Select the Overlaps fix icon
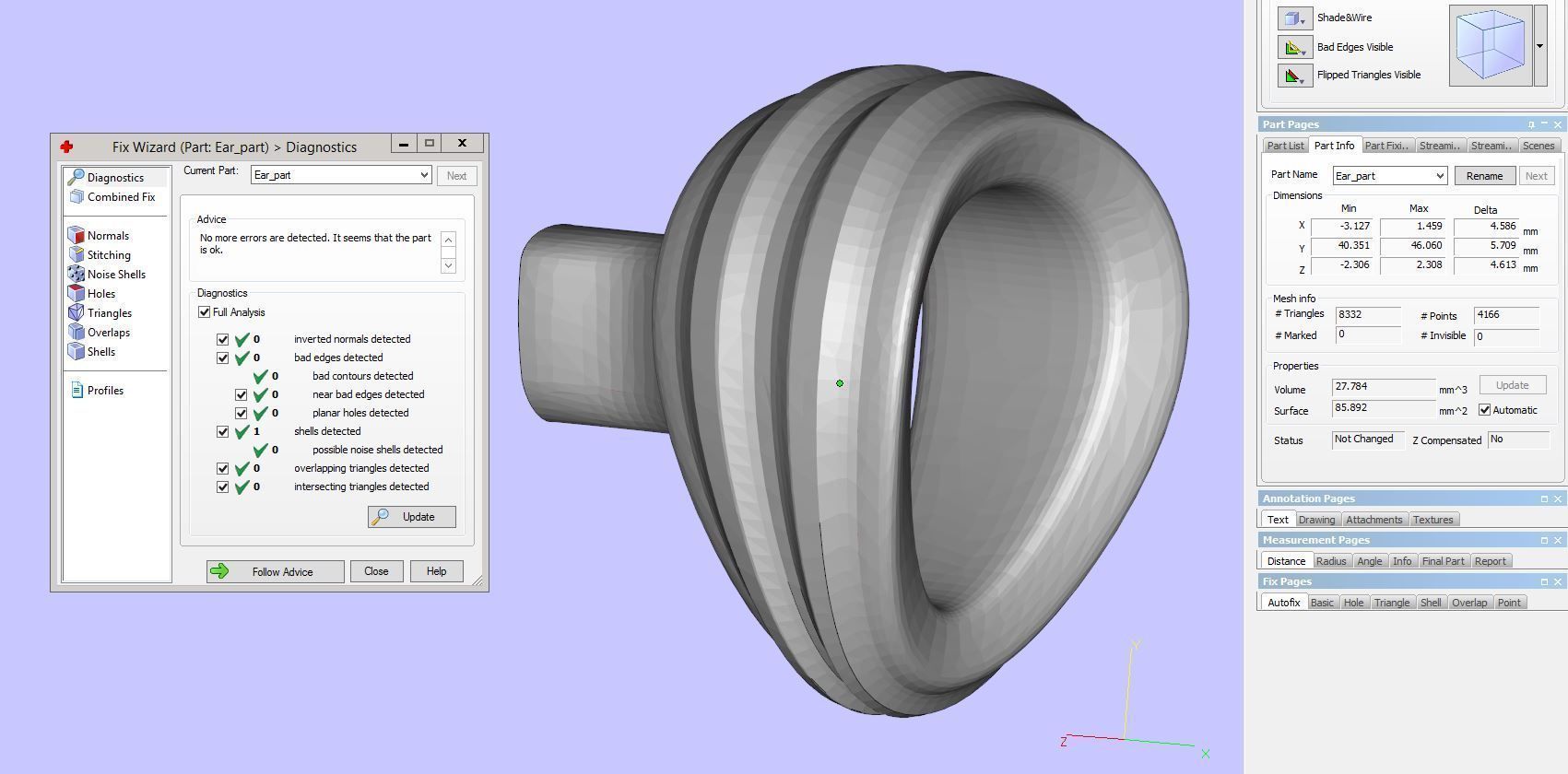This screenshot has width=1568, height=774. [x=77, y=333]
